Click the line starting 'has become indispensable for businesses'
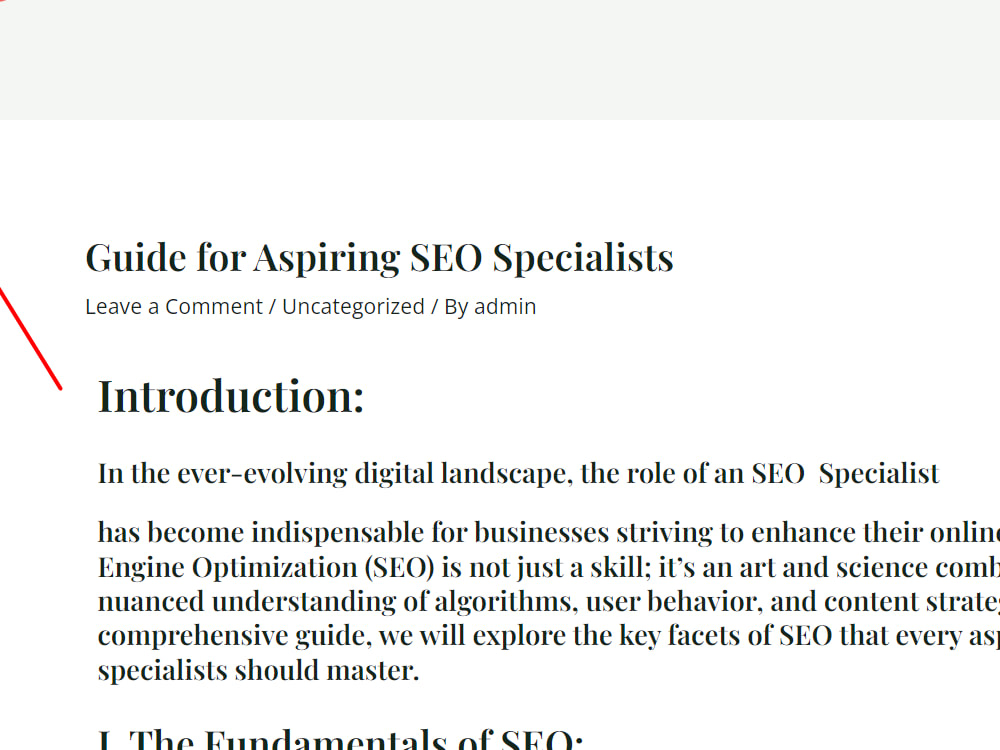This screenshot has height=750, width=1000. 548,533
